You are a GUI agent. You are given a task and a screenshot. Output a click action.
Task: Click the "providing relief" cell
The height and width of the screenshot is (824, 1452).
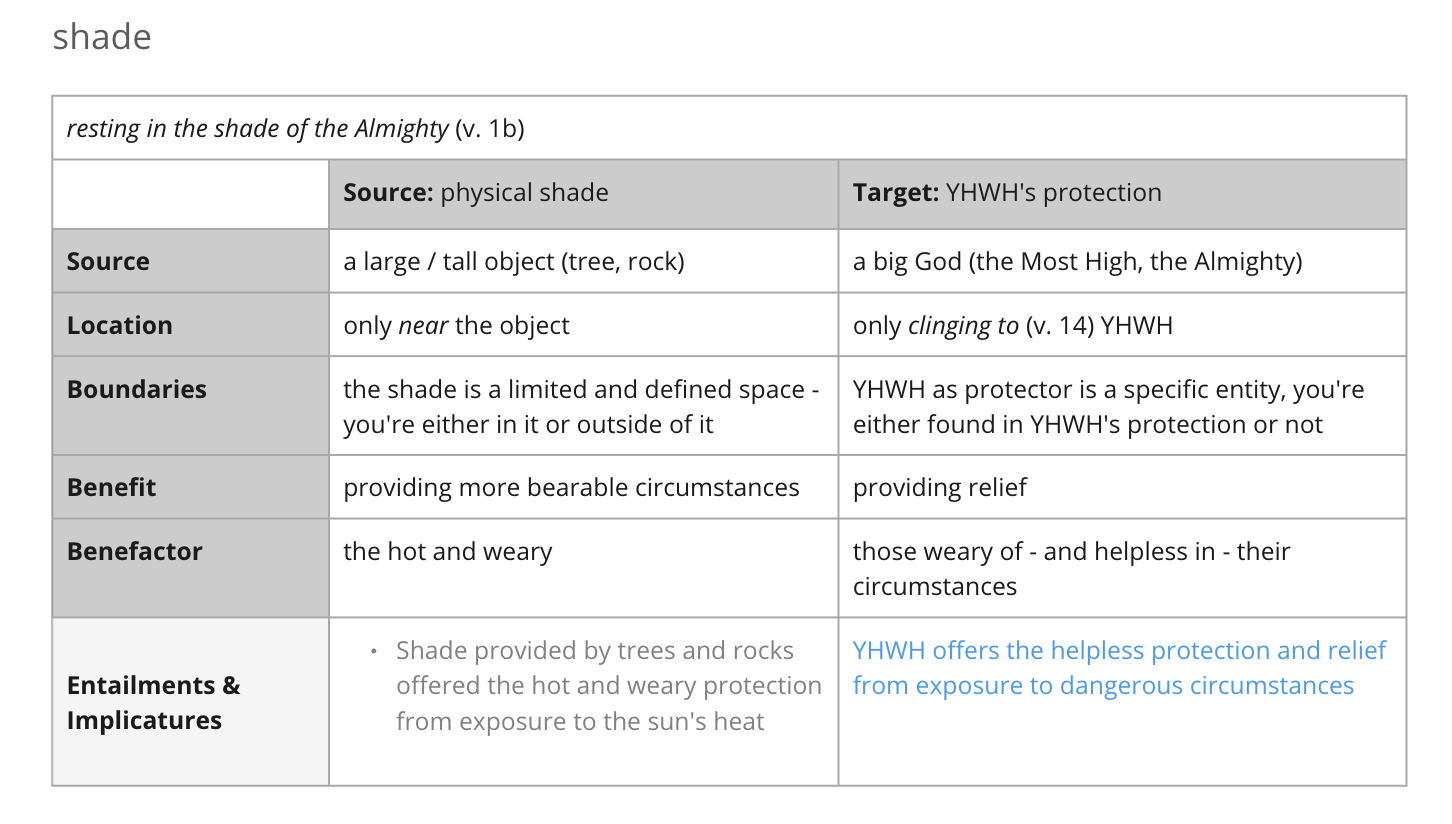(x=939, y=488)
